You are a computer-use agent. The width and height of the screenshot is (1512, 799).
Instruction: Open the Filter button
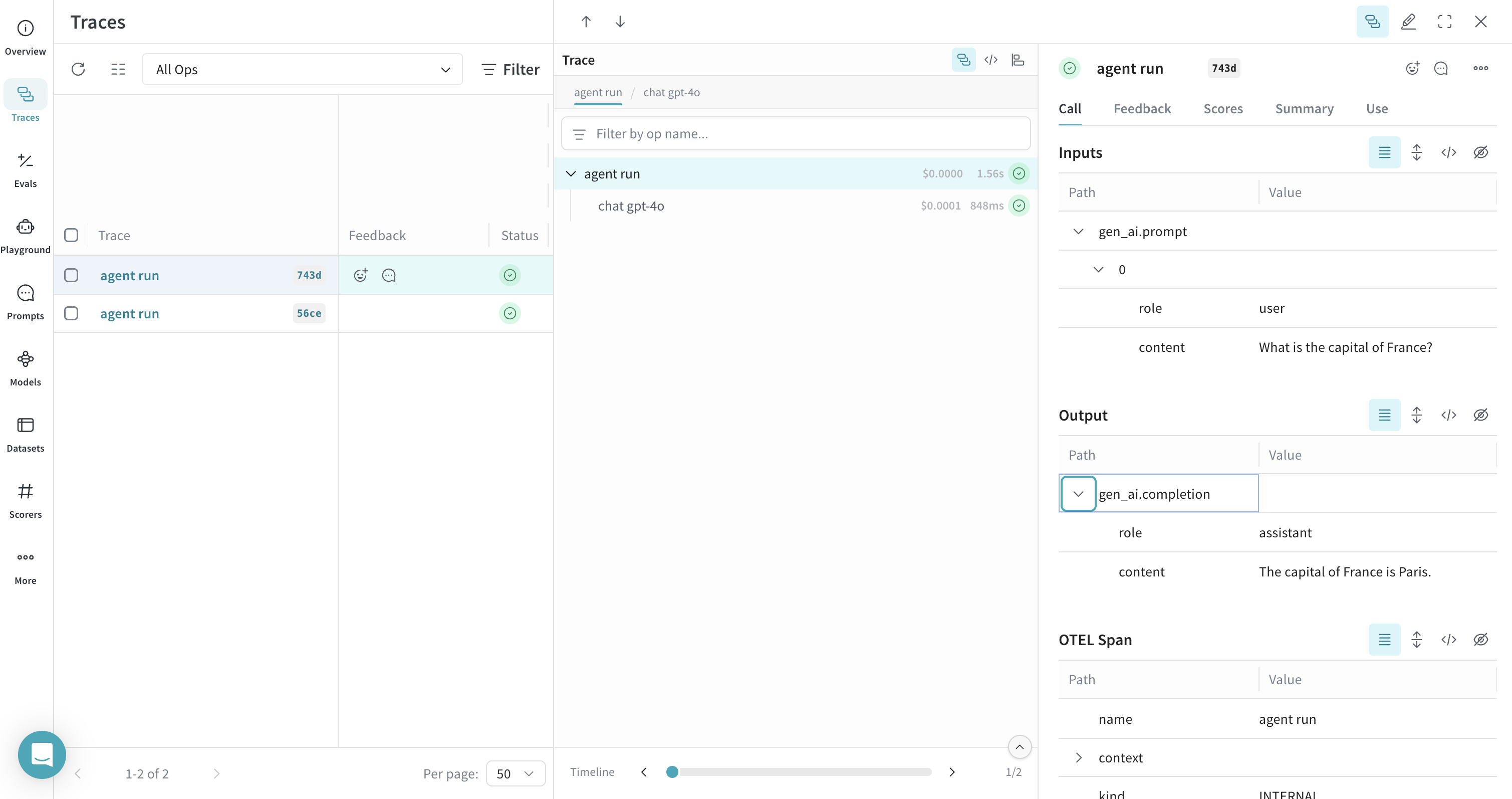pos(510,69)
